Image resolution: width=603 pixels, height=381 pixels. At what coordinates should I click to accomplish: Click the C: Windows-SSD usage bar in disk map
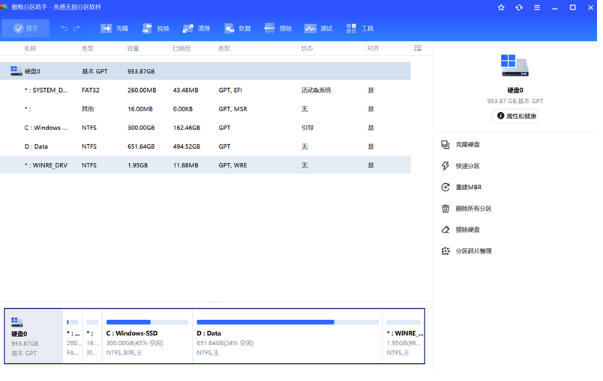147,322
